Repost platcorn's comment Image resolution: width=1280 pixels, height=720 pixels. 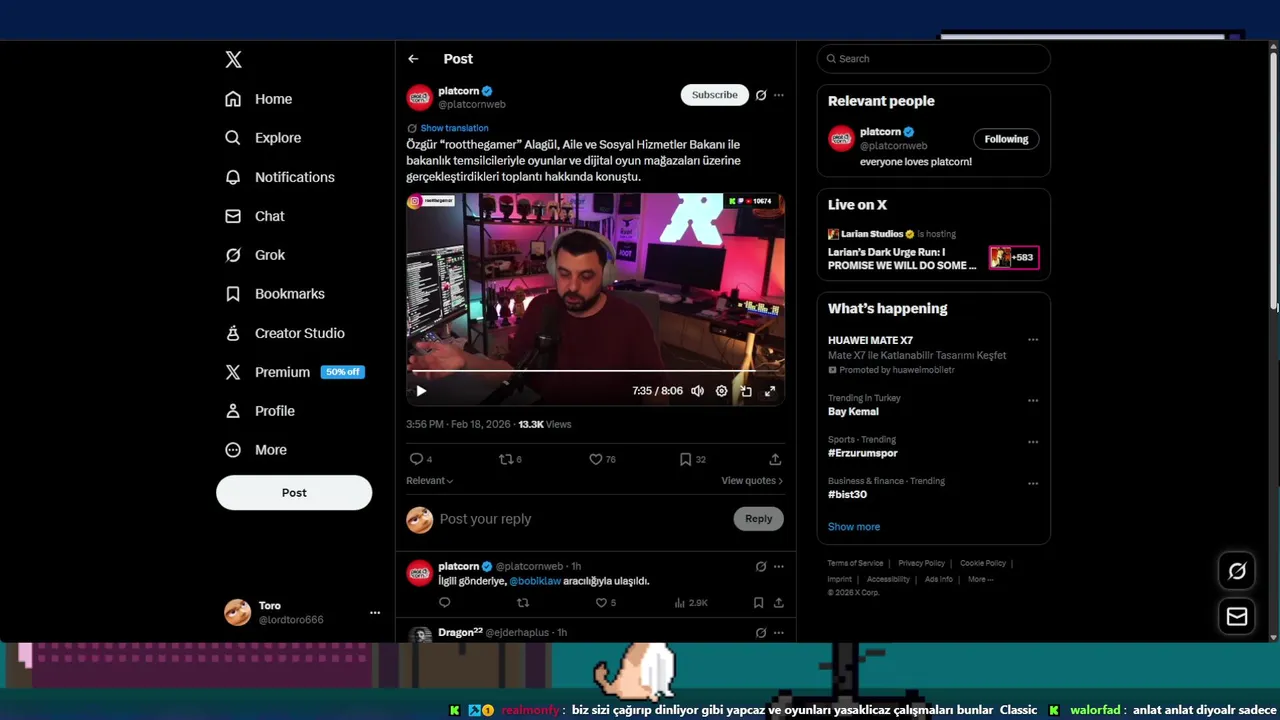tap(522, 603)
